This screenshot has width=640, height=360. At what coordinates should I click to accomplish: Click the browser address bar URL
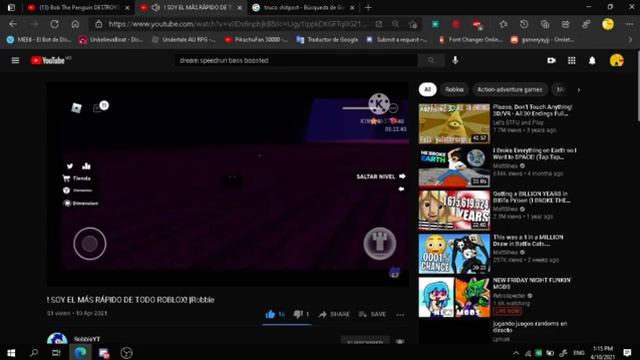(238, 24)
